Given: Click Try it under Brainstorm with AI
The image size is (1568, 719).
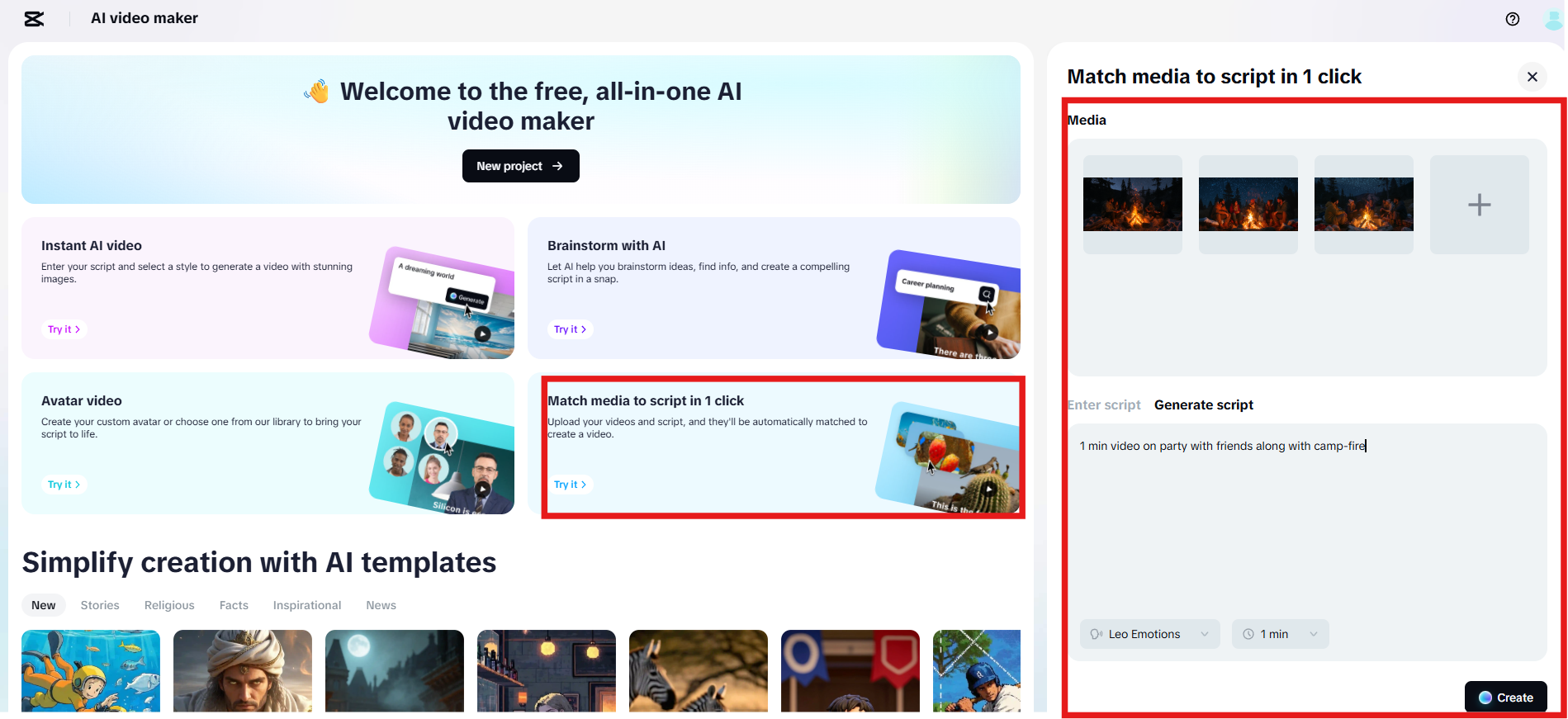Looking at the screenshot, I should pos(571,329).
